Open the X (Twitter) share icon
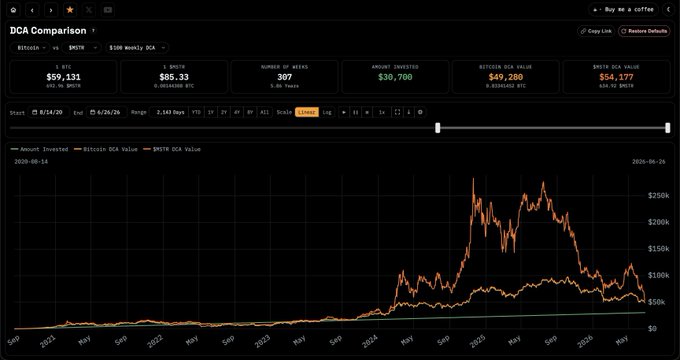The width and height of the screenshot is (680, 360). pyautogui.click(x=89, y=10)
